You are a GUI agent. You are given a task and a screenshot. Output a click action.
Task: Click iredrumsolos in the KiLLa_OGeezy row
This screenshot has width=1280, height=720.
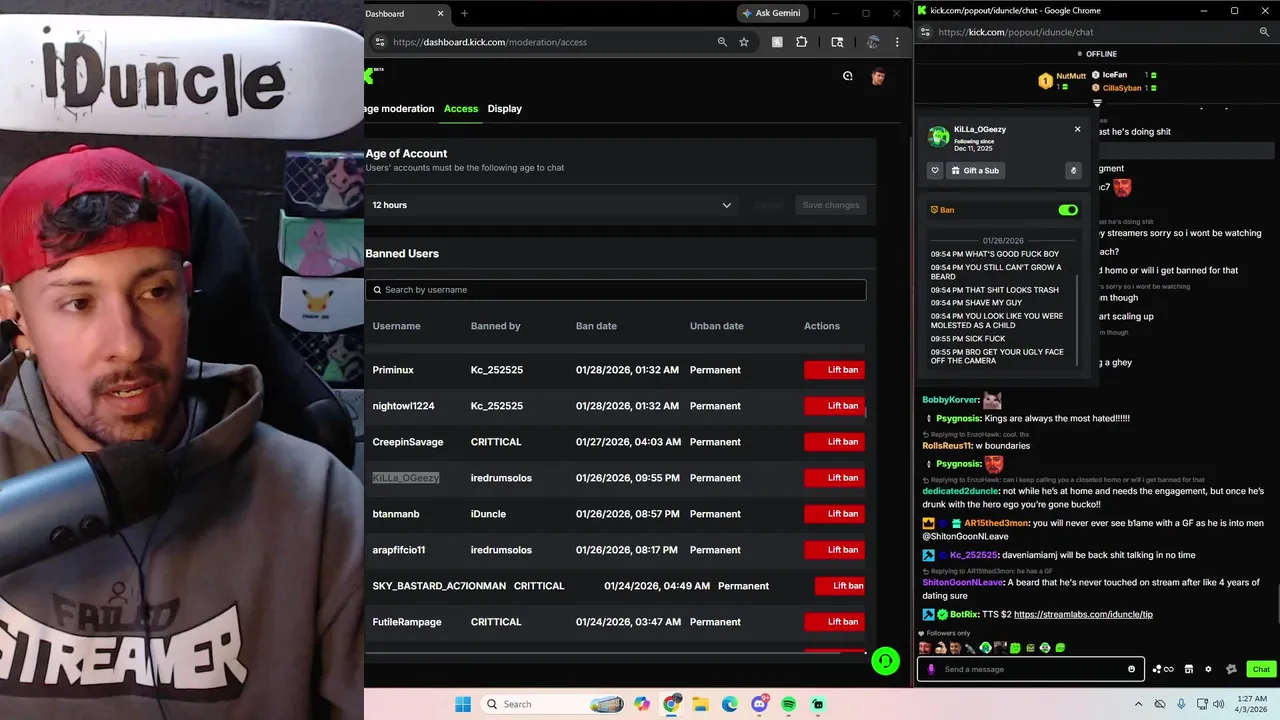point(501,478)
